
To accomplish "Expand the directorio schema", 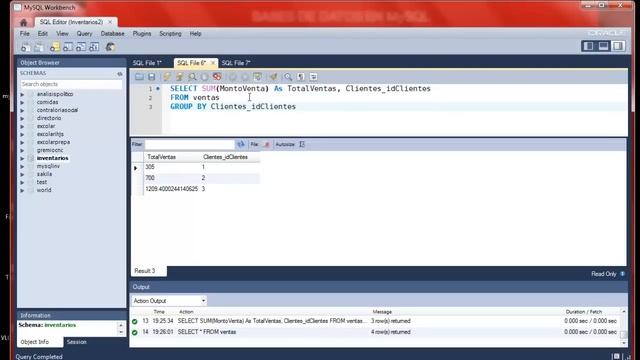I will tap(22, 118).
